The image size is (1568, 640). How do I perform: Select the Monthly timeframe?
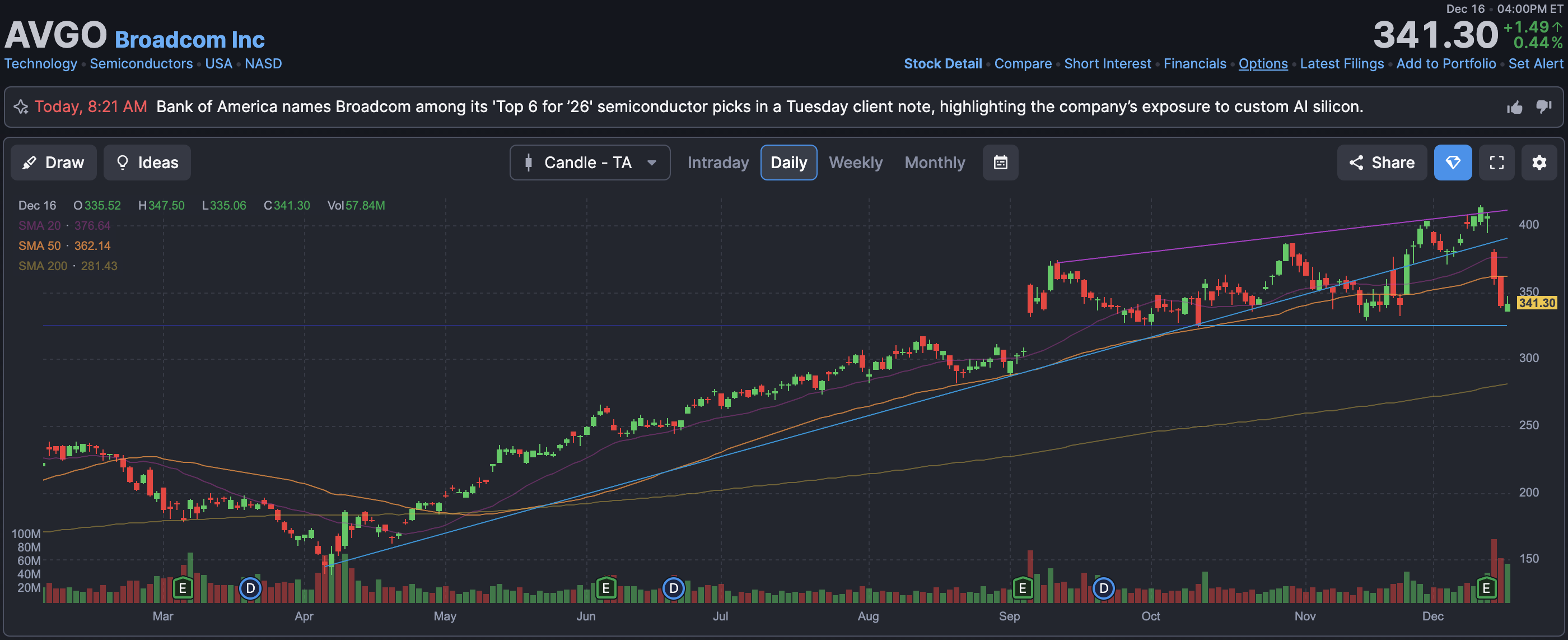coord(934,163)
